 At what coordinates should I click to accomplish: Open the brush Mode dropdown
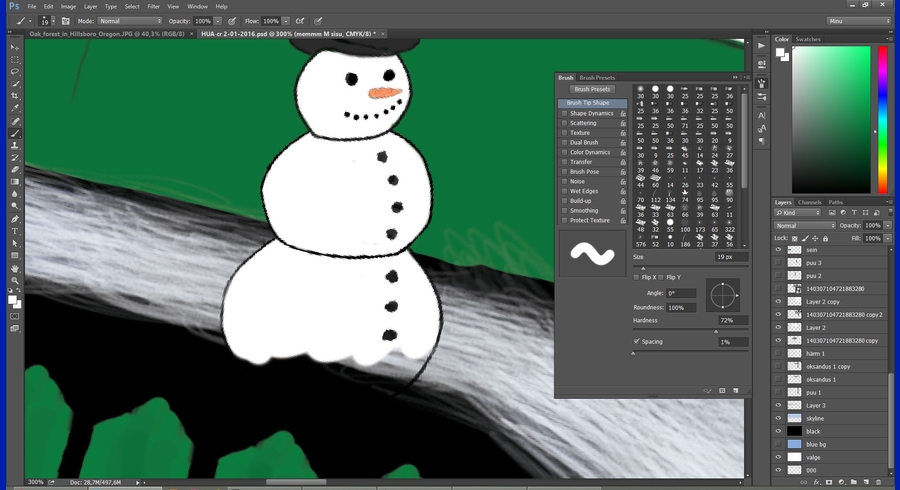coord(130,21)
